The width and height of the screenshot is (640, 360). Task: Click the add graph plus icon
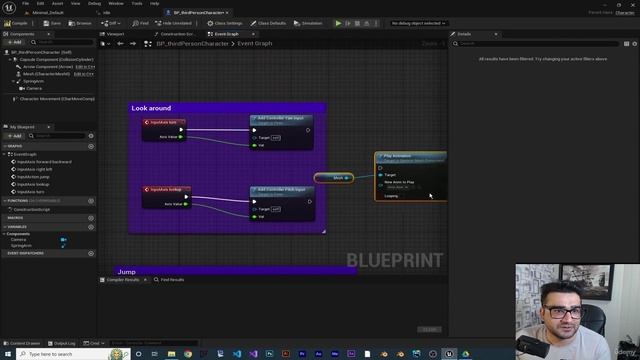click(91, 146)
